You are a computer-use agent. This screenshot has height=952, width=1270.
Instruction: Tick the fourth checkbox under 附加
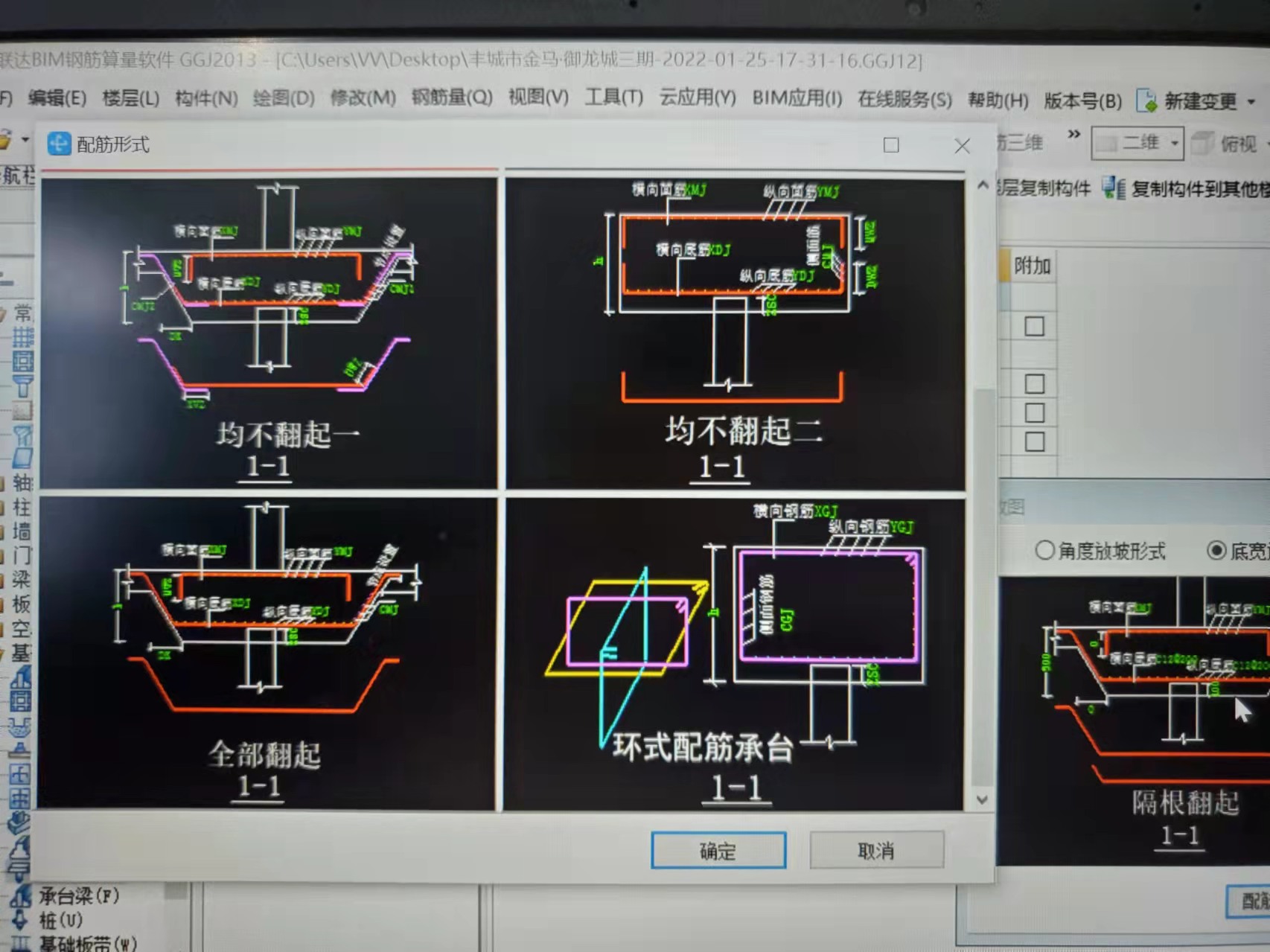1034,441
